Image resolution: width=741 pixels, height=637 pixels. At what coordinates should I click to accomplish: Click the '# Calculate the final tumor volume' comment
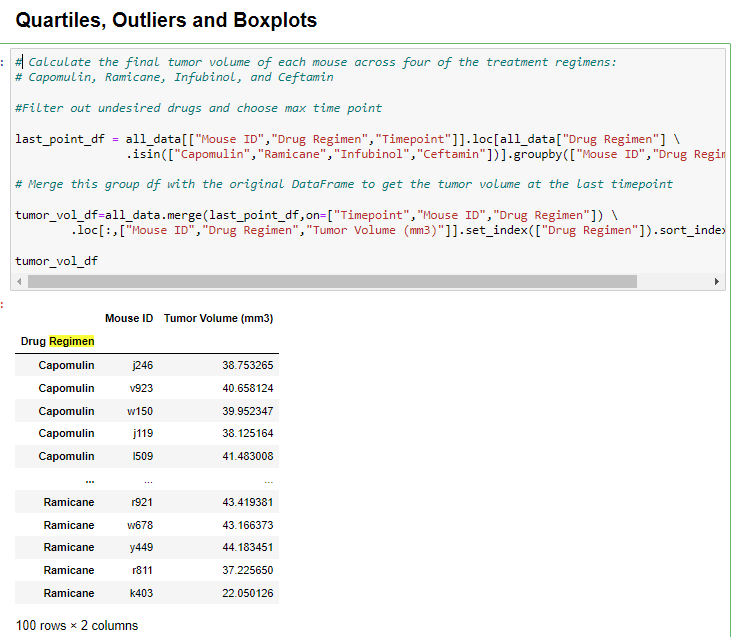(x=316, y=62)
